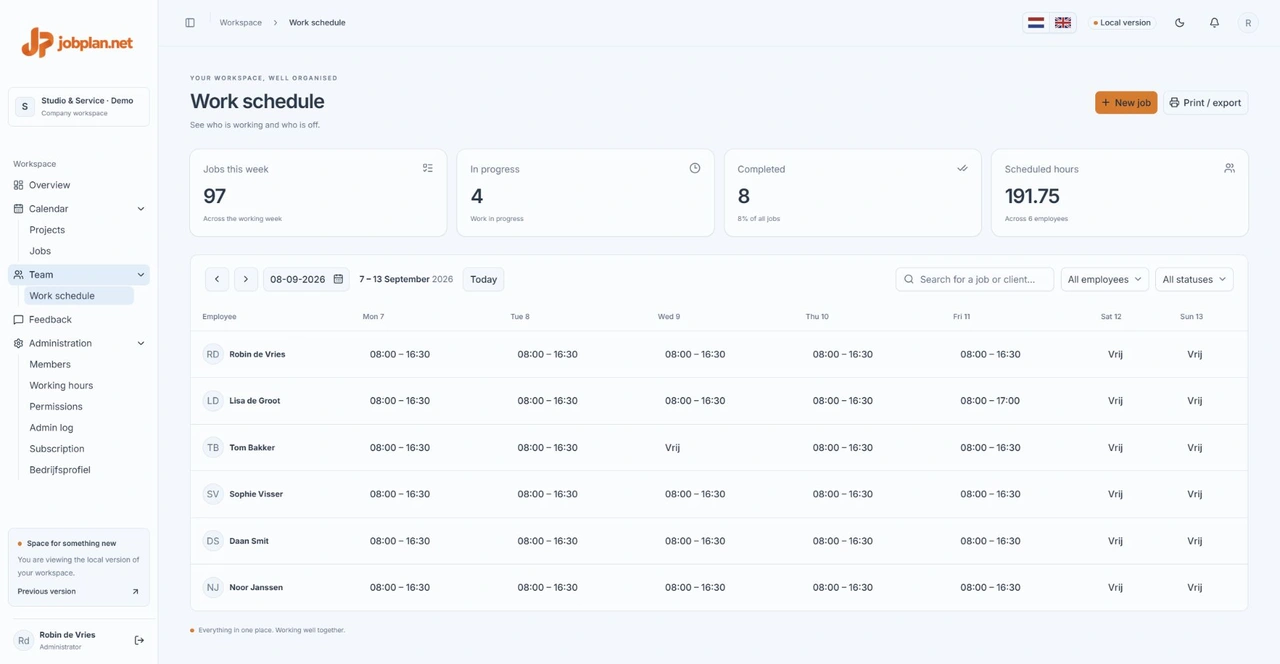Click employee name Sophie Visser
Viewport: 1280px width, 664px height.
(256, 494)
